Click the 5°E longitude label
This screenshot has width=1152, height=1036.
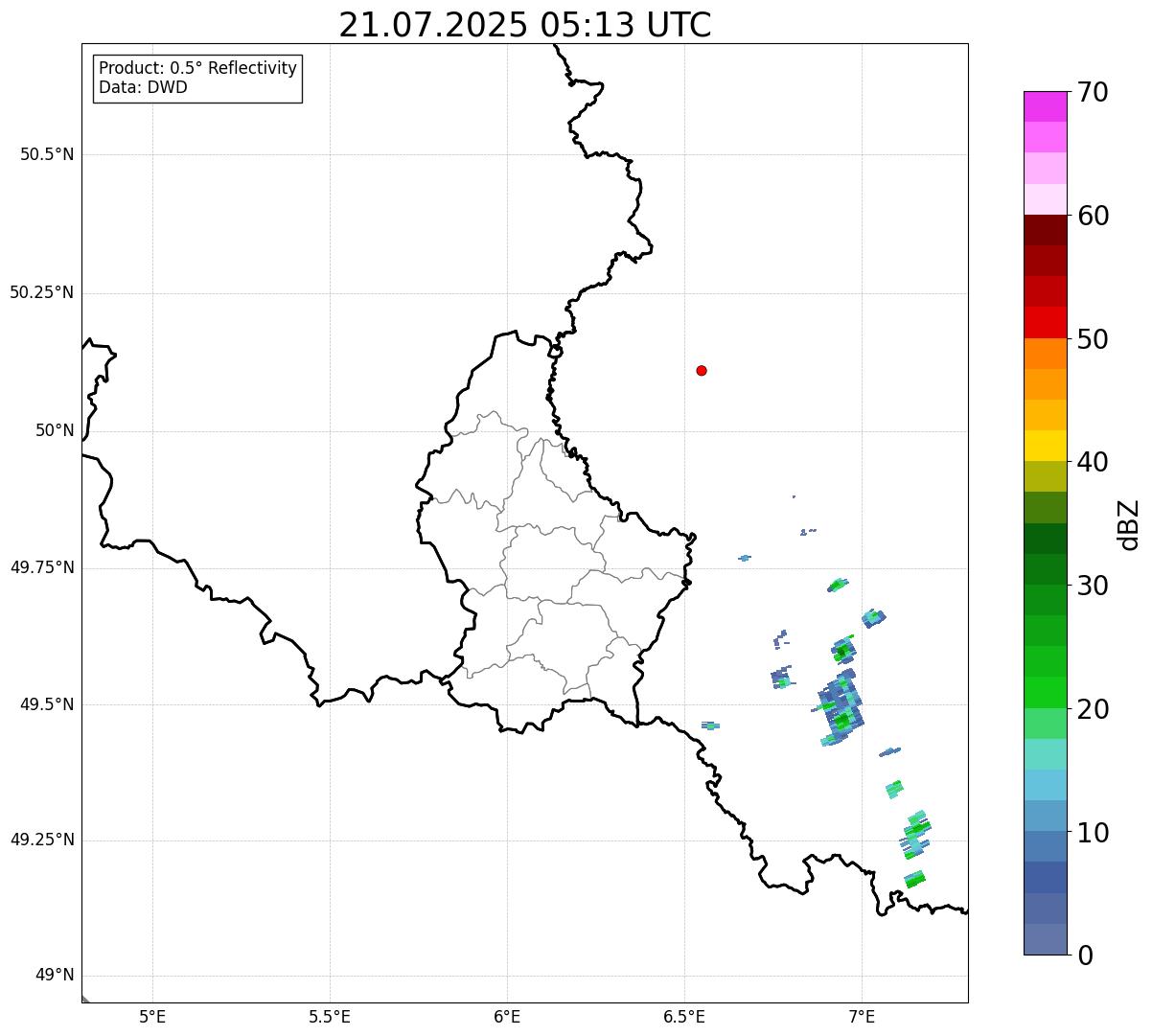[x=152, y=1017]
